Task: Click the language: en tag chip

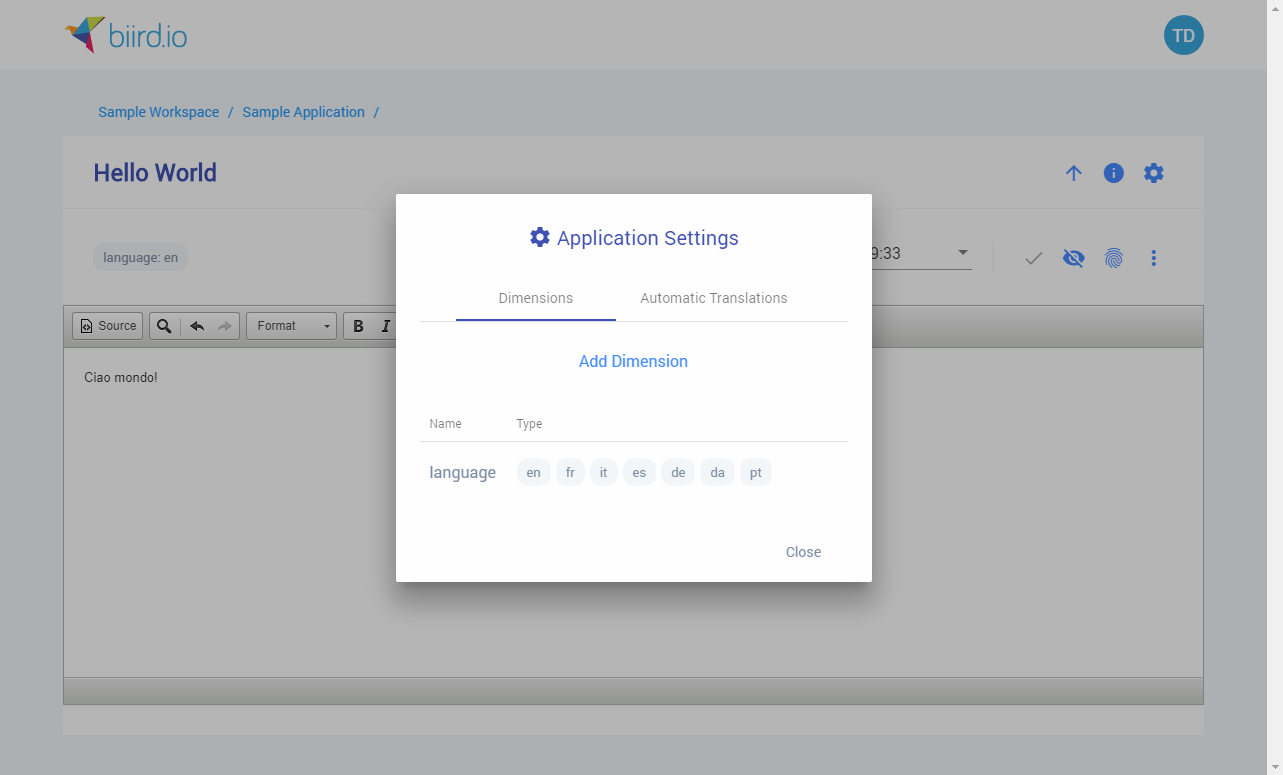Action: 141,257
